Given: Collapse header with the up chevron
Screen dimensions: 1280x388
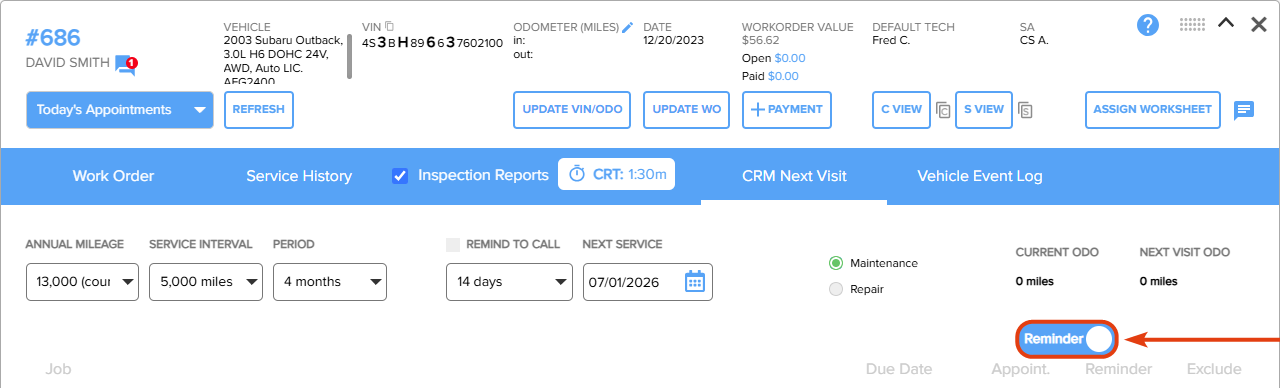Looking at the screenshot, I should (1226, 24).
